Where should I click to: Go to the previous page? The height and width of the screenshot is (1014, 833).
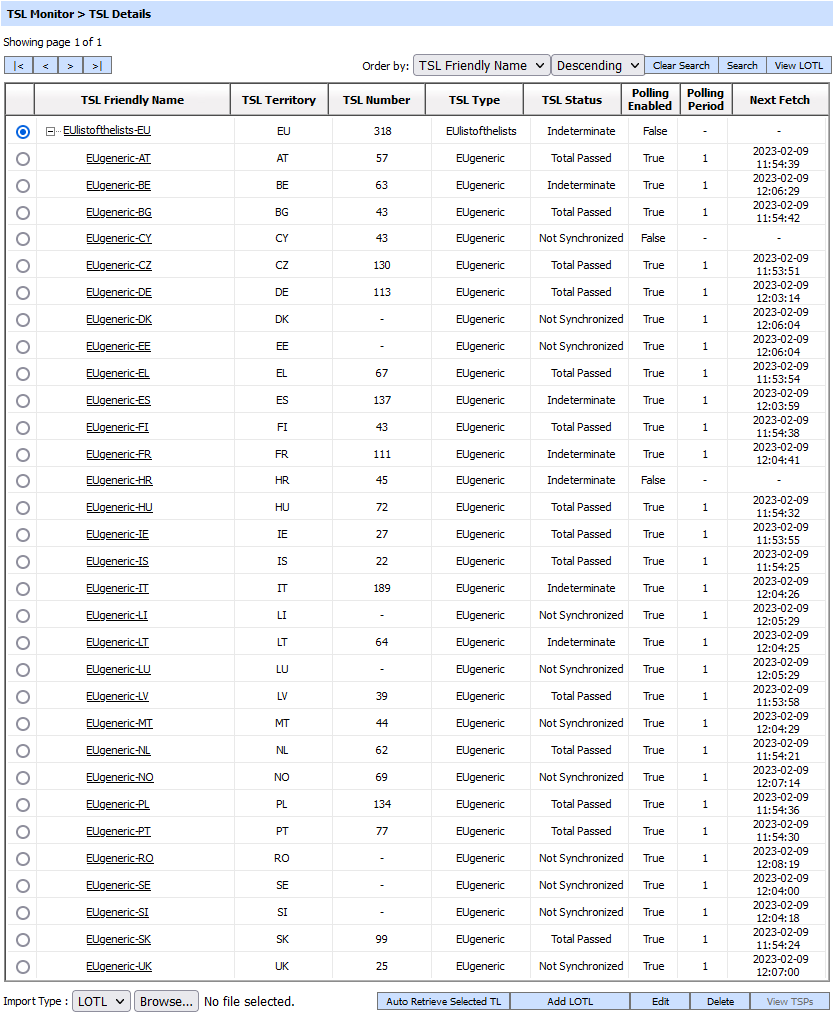(45, 66)
